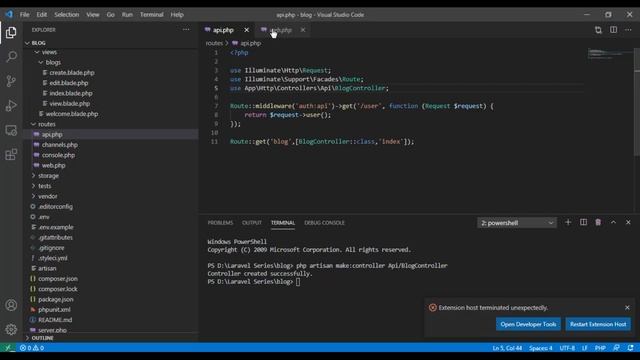Split the terminal panel
The image size is (640, 360).
point(583,222)
